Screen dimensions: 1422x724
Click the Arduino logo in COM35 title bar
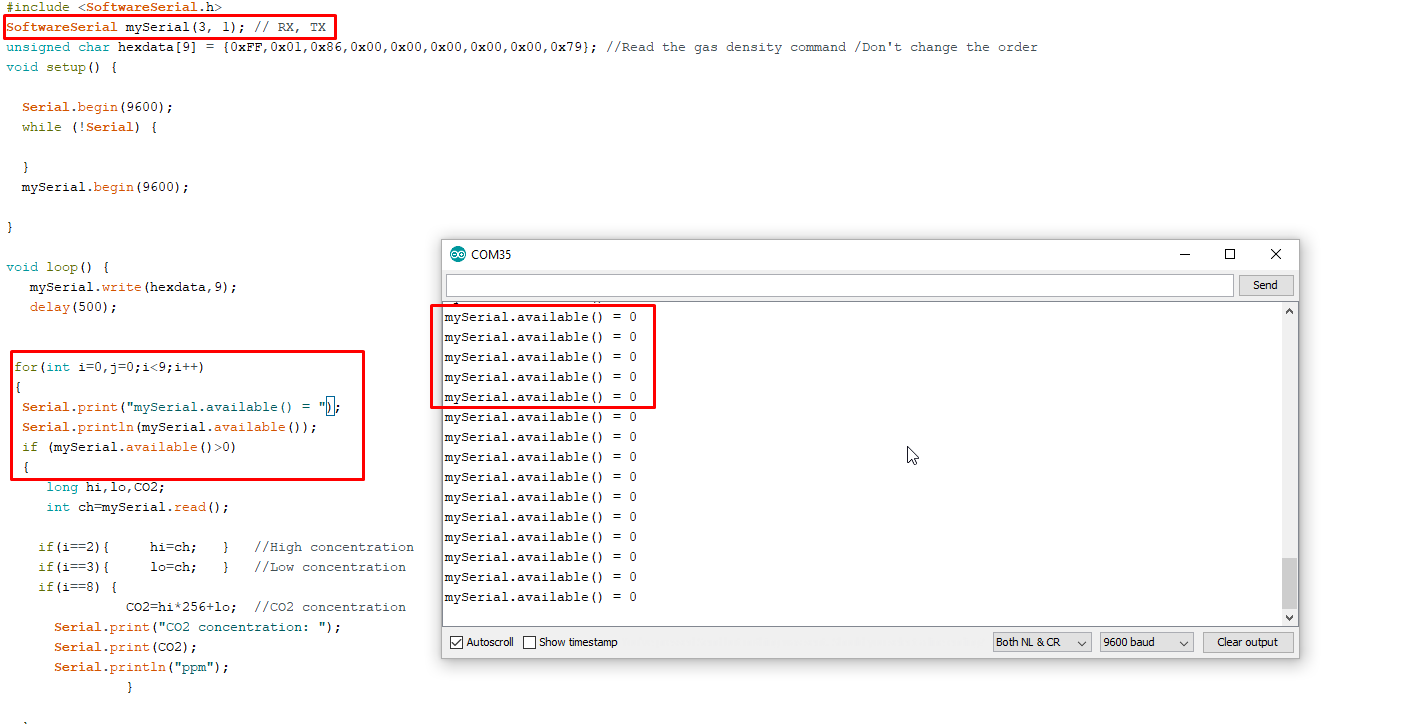click(x=458, y=254)
